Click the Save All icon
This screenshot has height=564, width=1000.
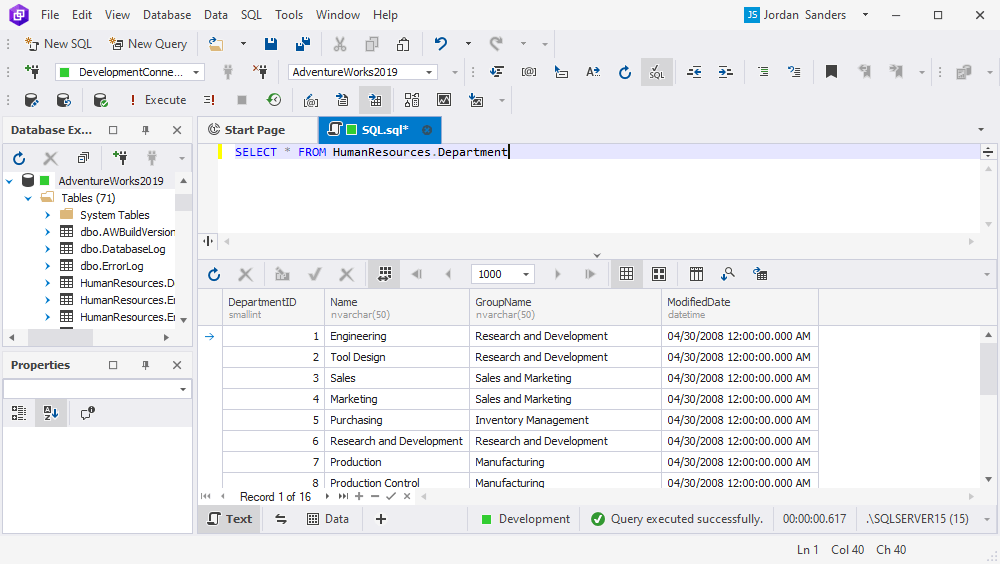303,44
